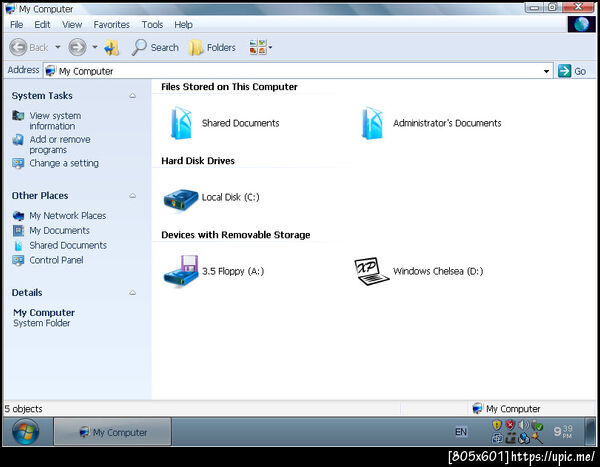Click the Views icon in toolbar
This screenshot has width=600, height=467.
click(258, 47)
